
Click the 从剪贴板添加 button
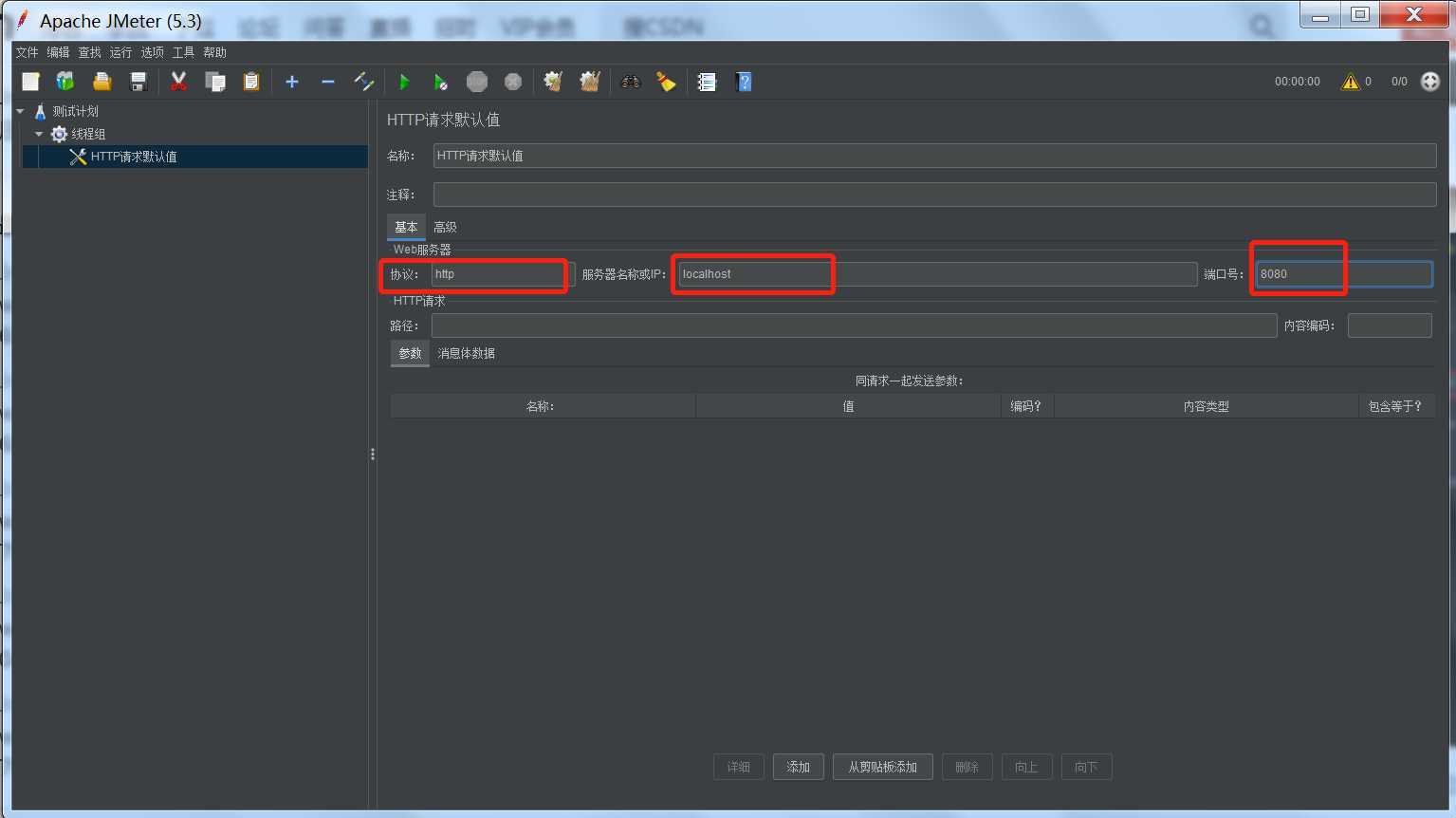[882, 767]
